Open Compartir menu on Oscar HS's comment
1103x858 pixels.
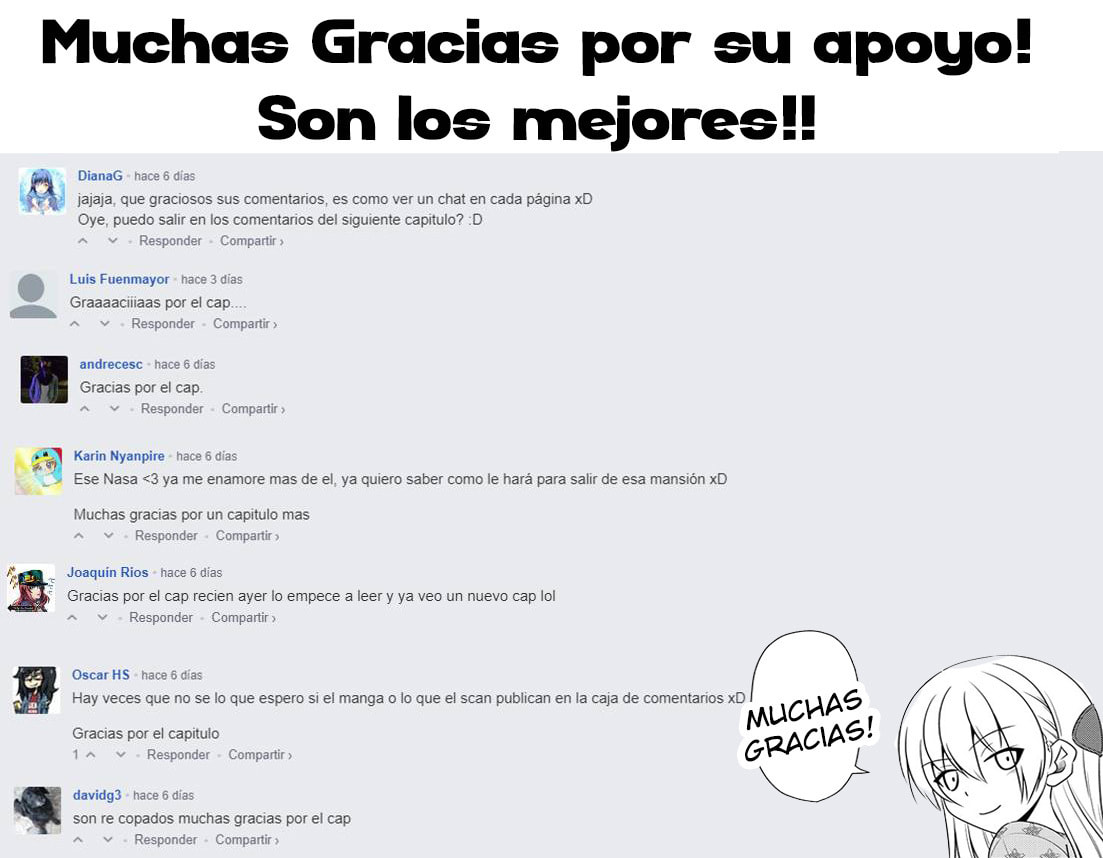(260, 755)
